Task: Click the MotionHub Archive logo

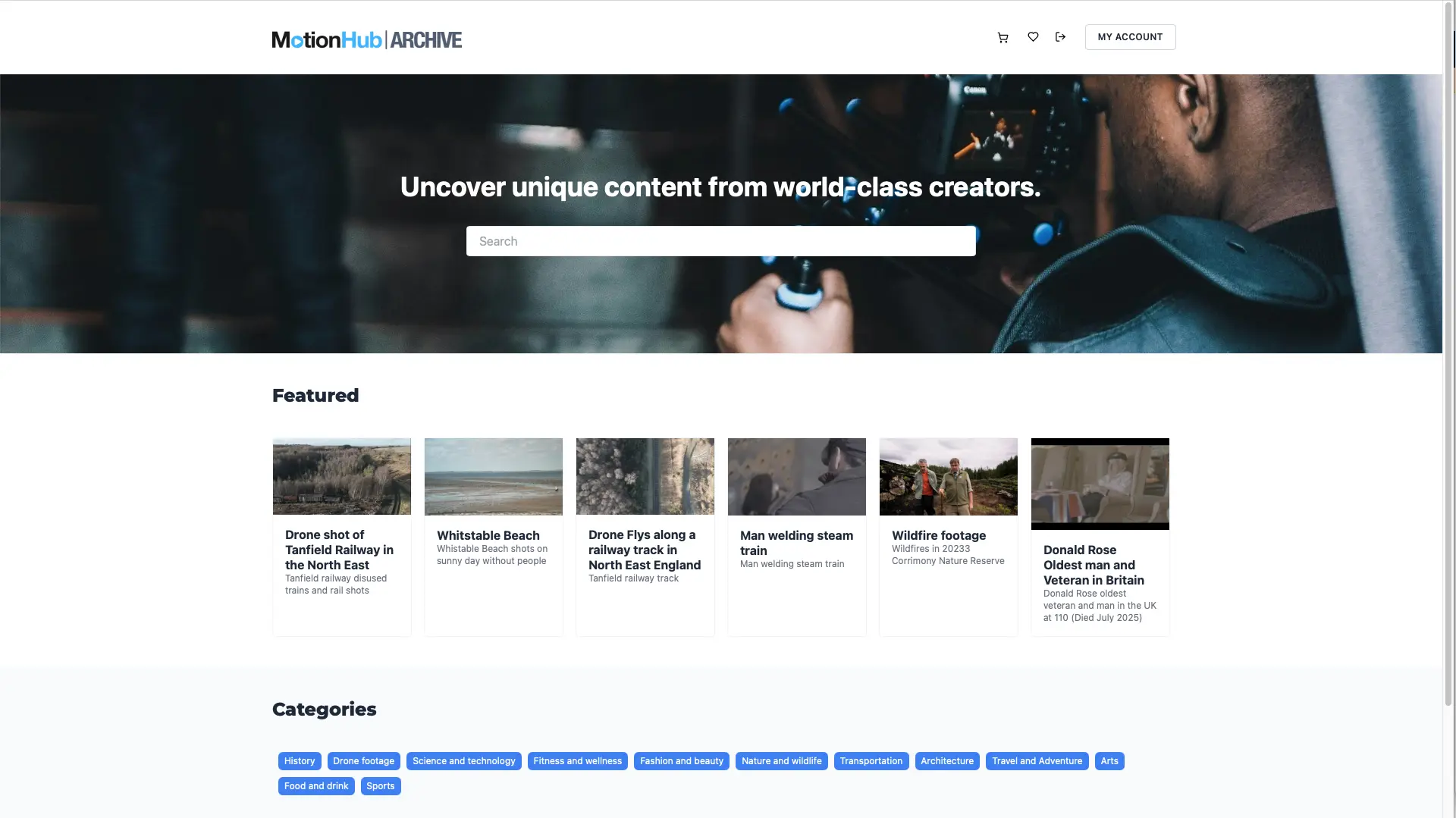Action: click(366, 39)
